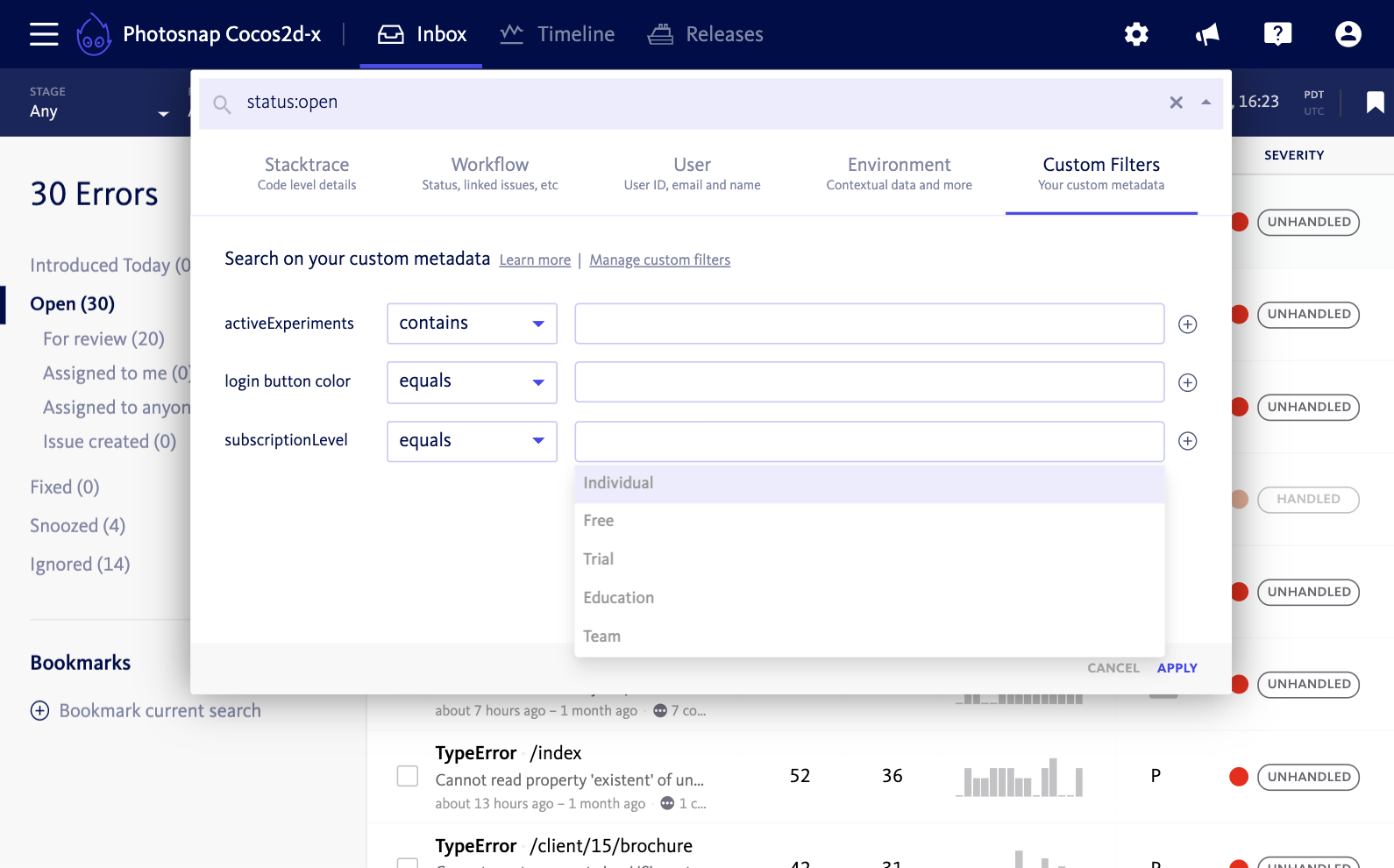This screenshot has width=1394, height=868.
Task: Filter by 'Open (30)' in sidebar
Action: click(73, 304)
